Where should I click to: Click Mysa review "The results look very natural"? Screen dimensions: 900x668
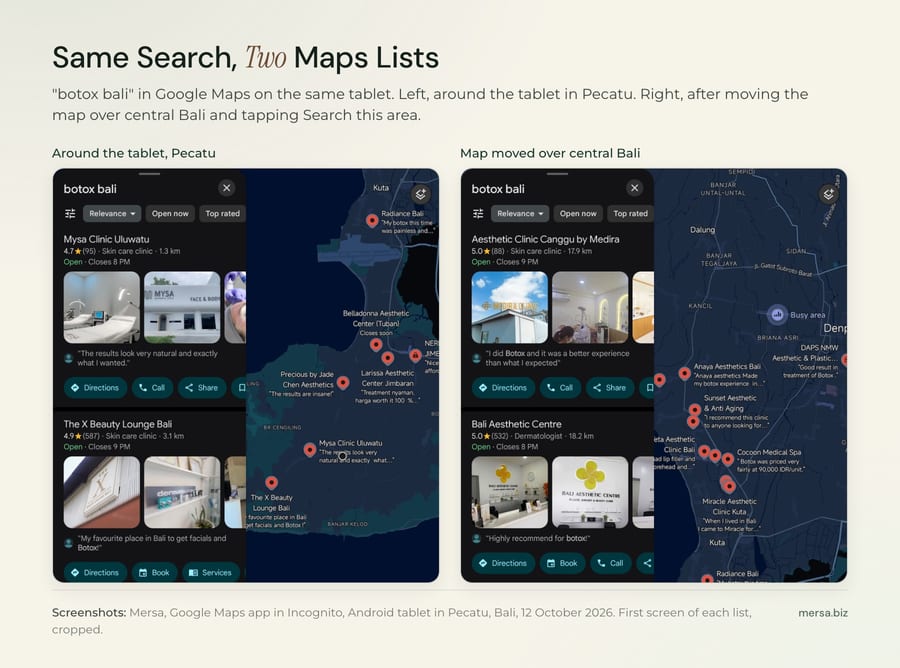click(x=148, y=358)
